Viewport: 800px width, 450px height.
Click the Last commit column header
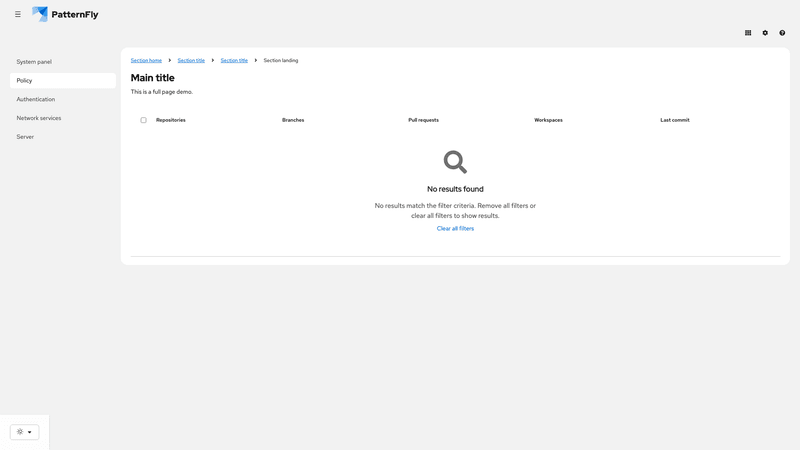(x=674, y=120)
